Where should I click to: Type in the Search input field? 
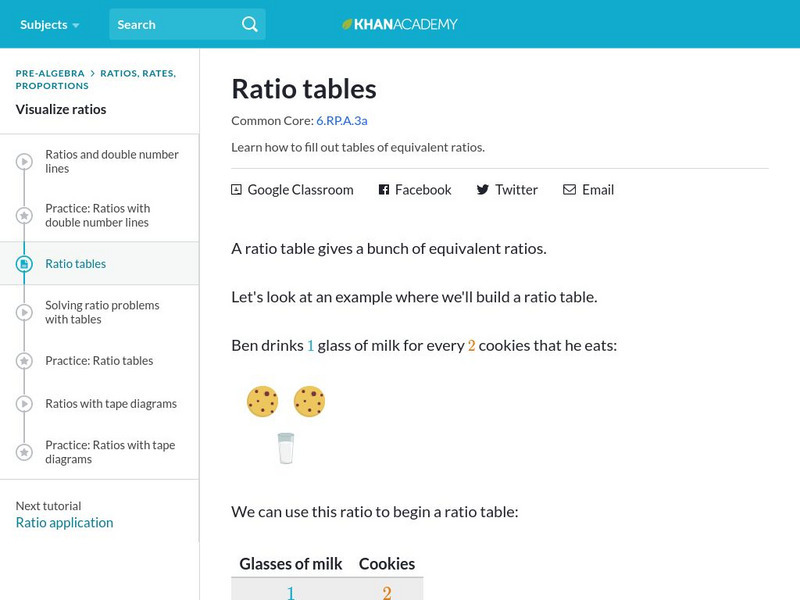[x=175, y=24]
